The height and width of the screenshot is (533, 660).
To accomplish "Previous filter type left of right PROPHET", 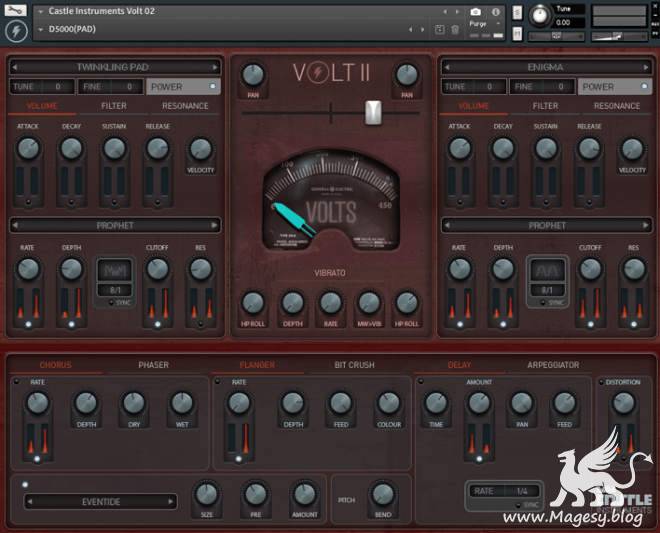I will 447,225.
